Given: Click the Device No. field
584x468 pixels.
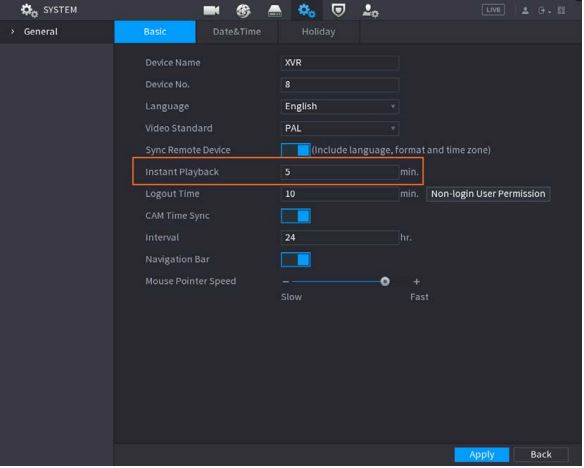Looking at the screenshot, I should (340, 85).
